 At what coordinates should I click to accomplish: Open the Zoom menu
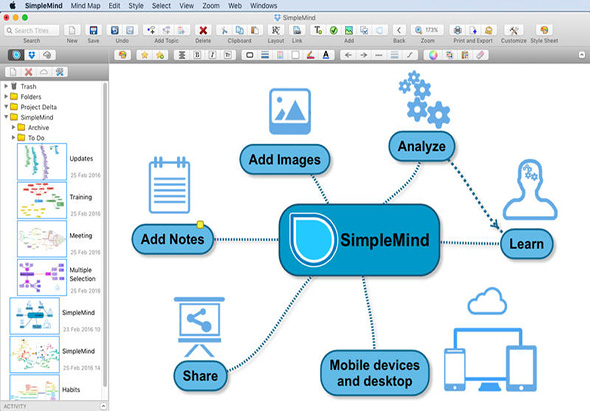click(x=211, y=6)
